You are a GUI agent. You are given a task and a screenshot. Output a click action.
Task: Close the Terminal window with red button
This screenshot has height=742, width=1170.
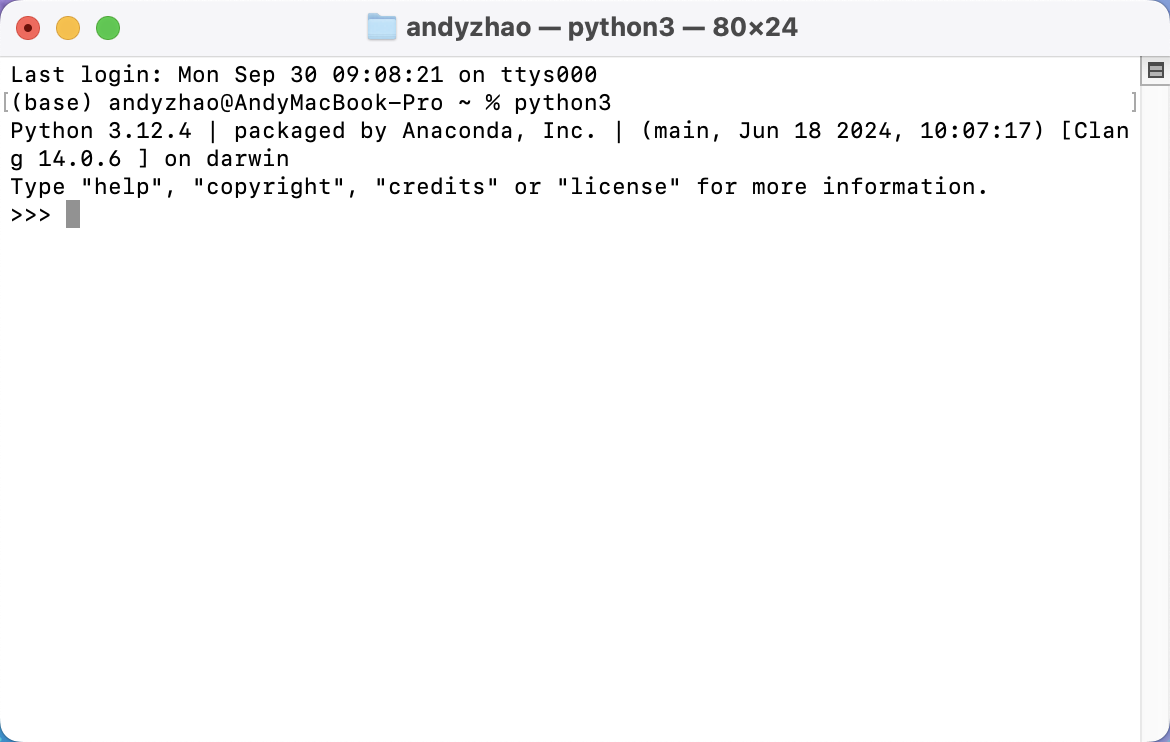[28, 28]
